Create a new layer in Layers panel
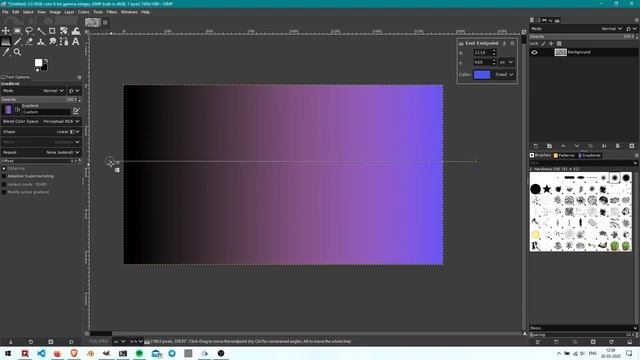Screen dimensions: 640x360 tap(536, 146)
